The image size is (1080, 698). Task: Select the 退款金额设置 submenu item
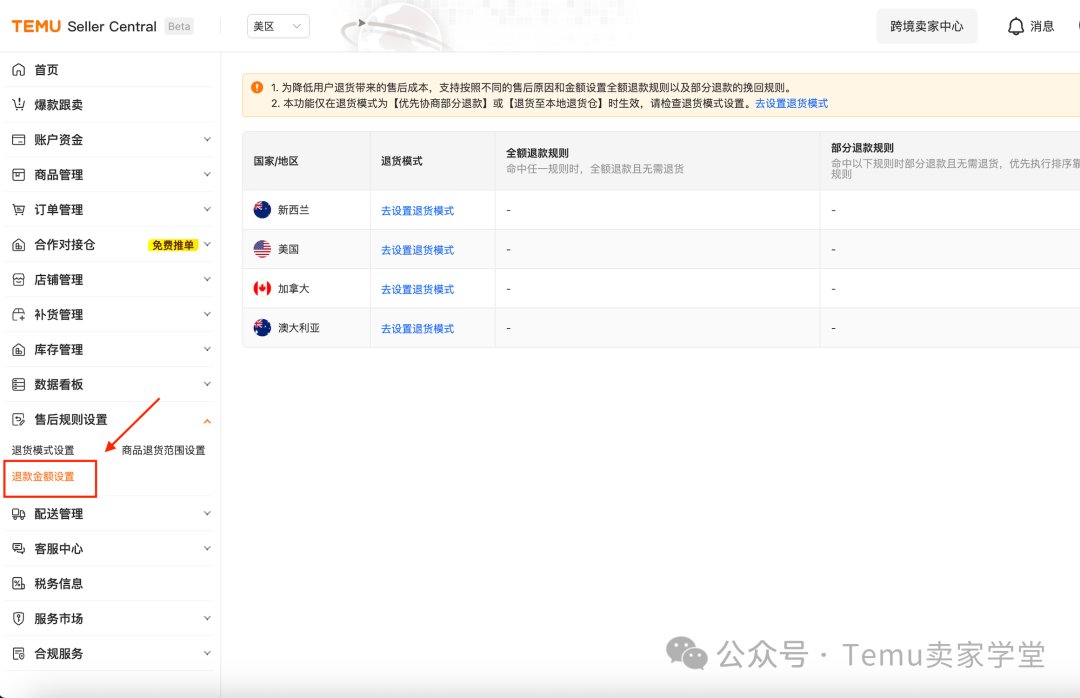point(43,477)
